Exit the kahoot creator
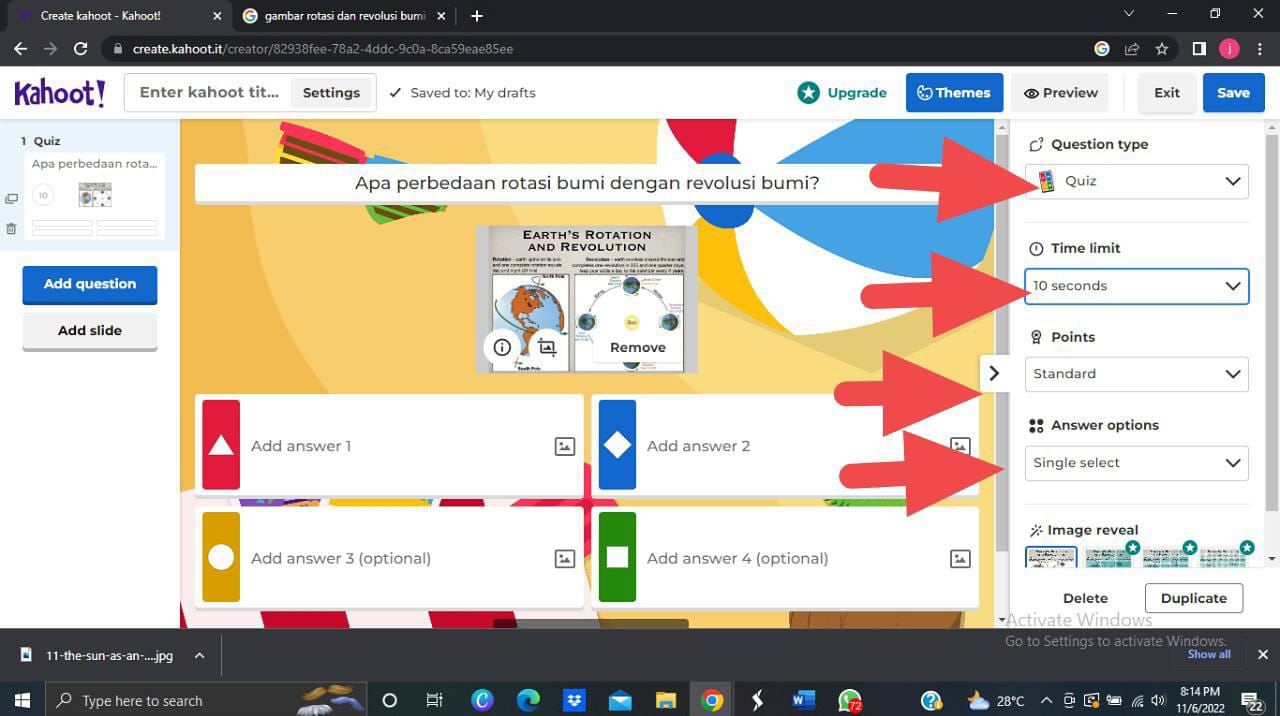This screenshot has height=716, width=1280. [1167, 93]
